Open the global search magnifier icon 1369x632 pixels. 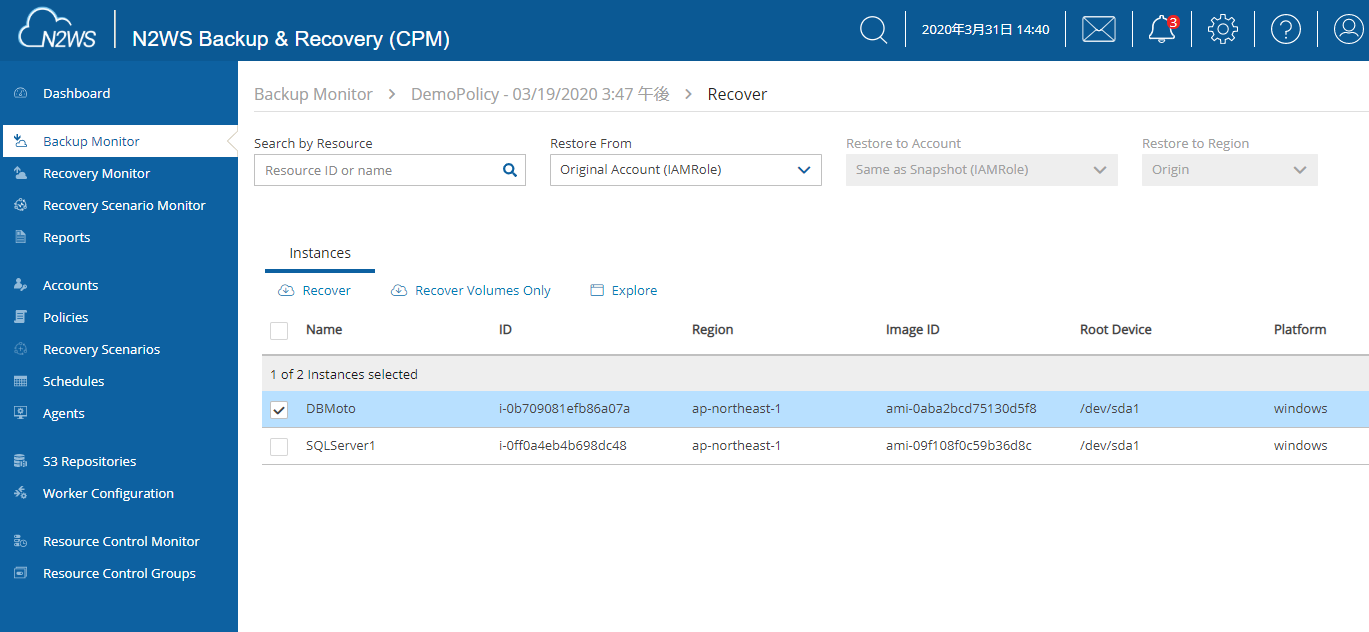pyautogui.click(x=874, y=30)
